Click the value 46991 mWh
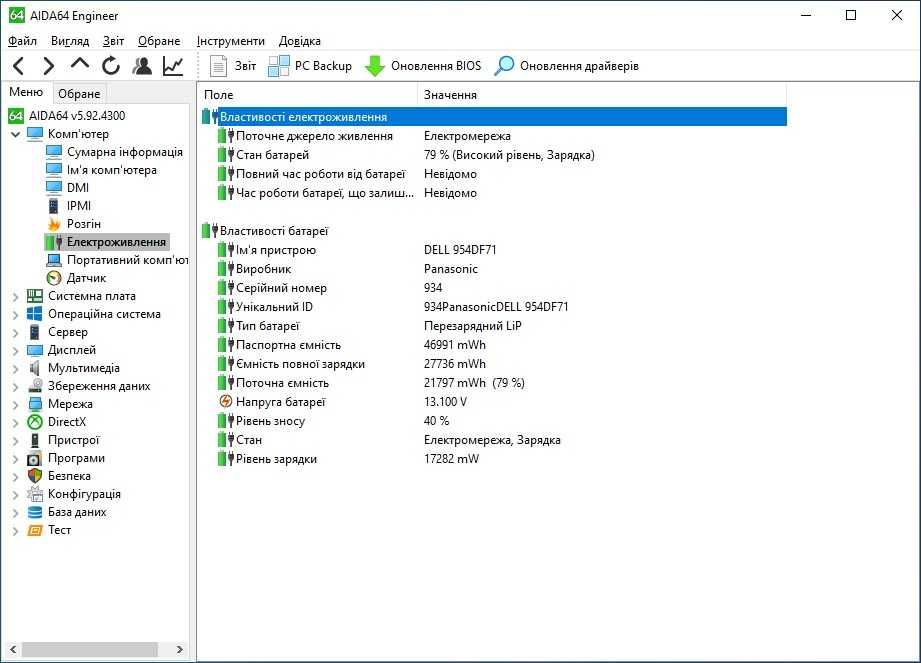The height and width of the screenshot is (663, 921). [x=455, y=345]
